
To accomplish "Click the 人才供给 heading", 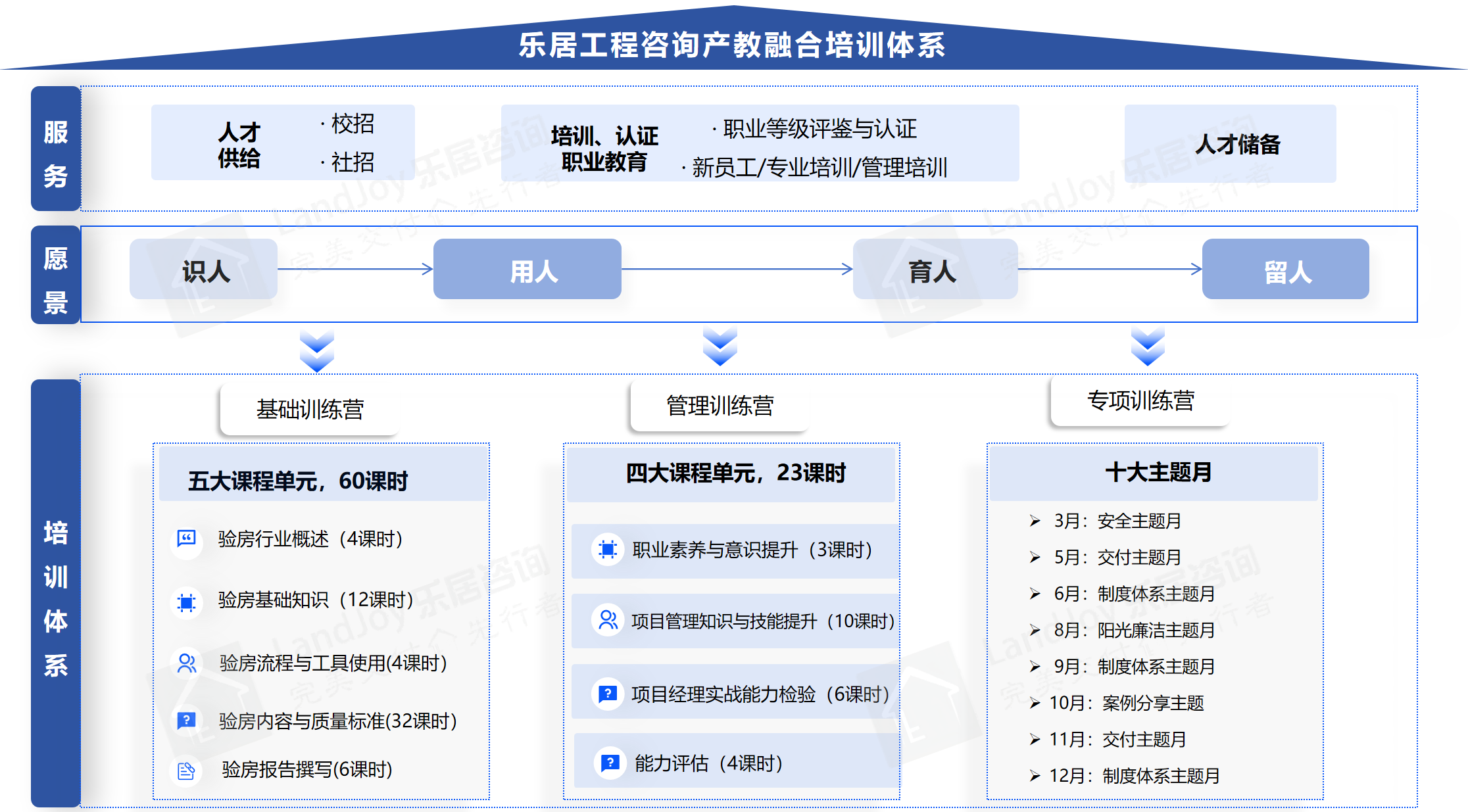I will point(239,145).
